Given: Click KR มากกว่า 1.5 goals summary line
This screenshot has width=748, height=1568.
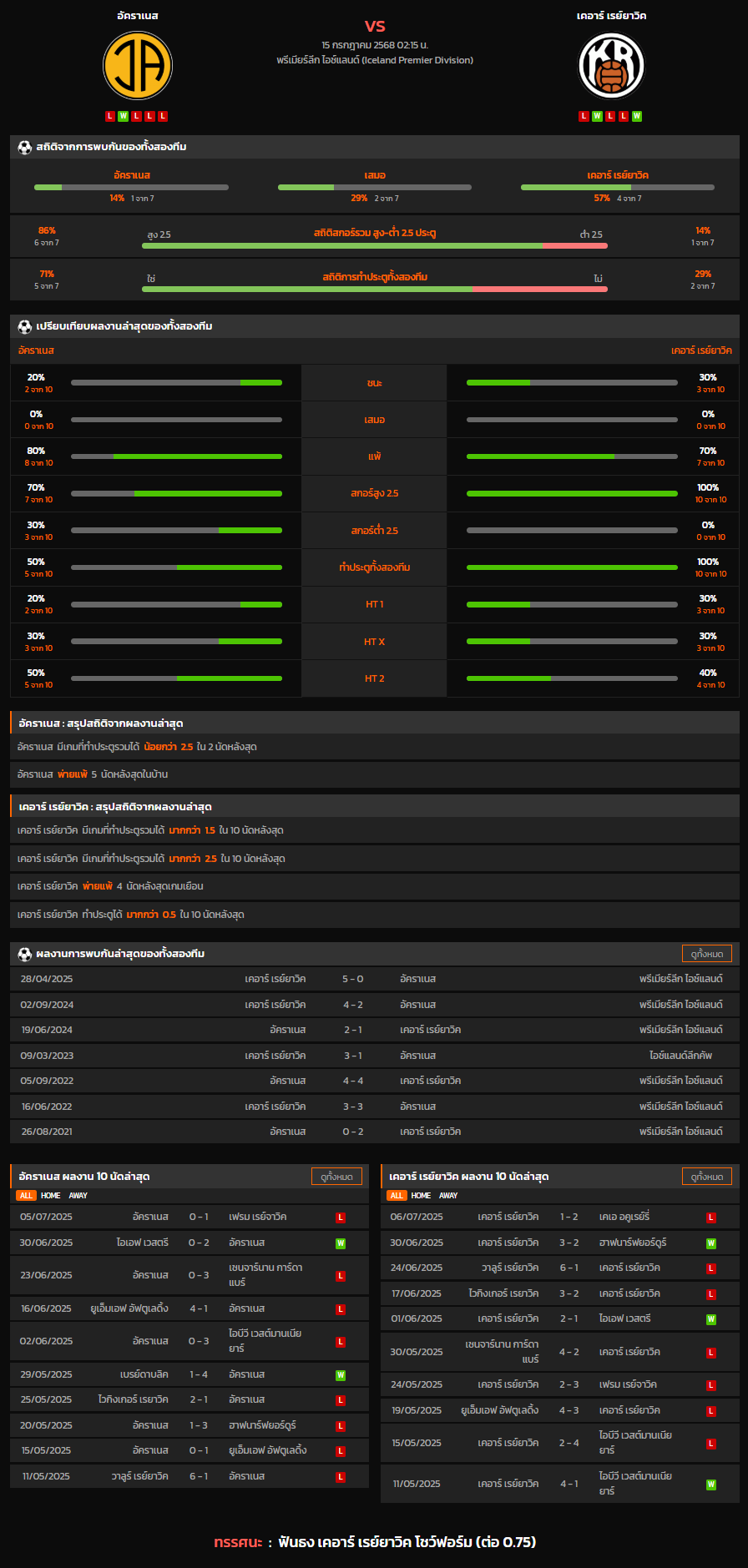Looking at the screenshot, I should (375, 830).
